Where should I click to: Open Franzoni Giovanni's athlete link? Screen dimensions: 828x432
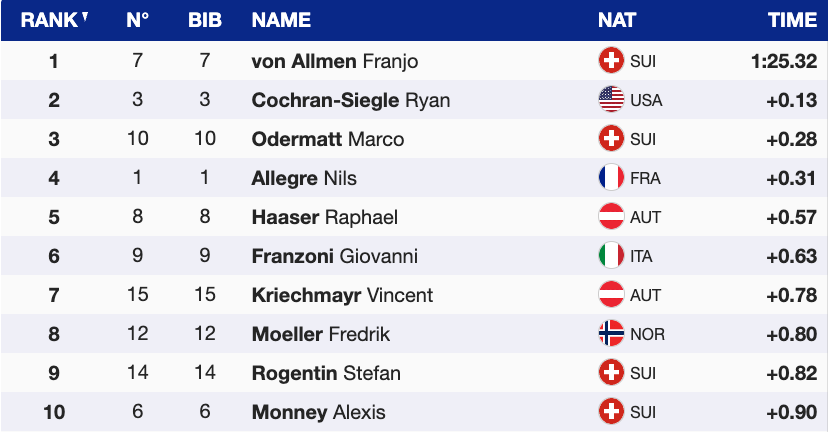pos(334,256)
